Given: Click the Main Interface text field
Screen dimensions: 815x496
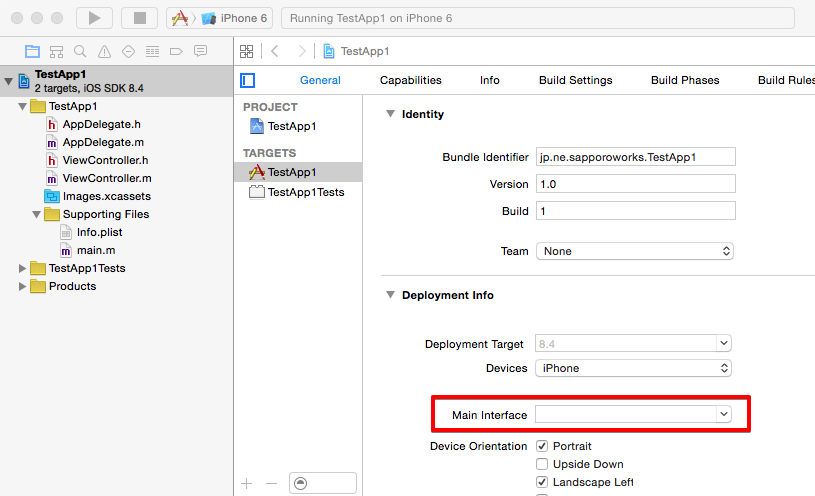Looking at the screenshot, I should click(626, 414).
